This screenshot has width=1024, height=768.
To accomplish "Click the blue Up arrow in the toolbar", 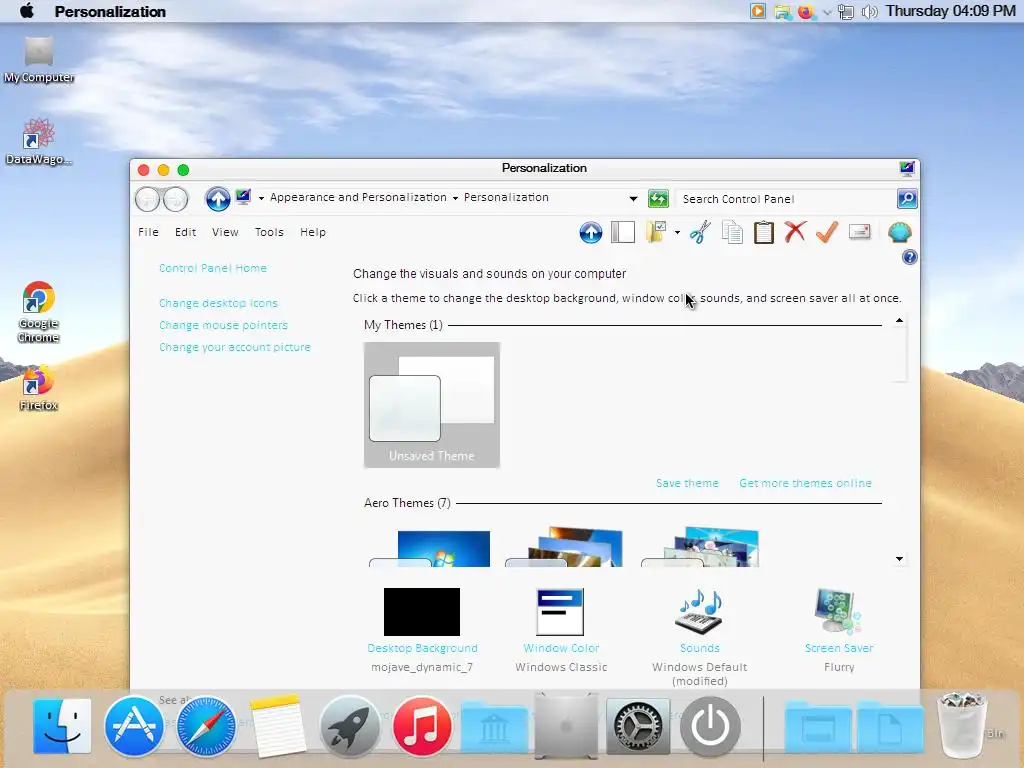I will coord(590,232).
